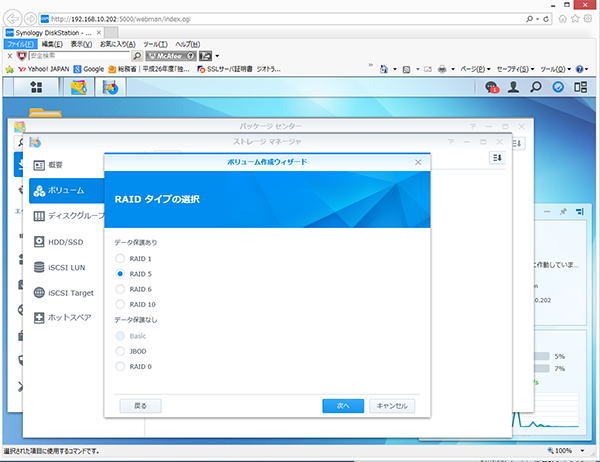Open HDD/SSD section
The width and height of the screenshot is (600, 462).
point(58,242)
